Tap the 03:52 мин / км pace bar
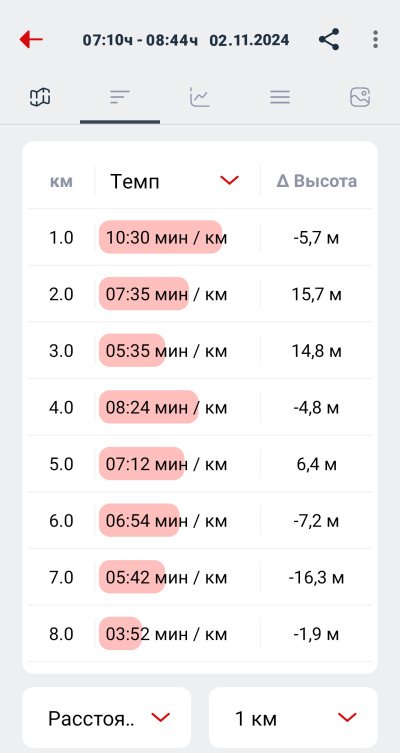 [x=121, y=634]
